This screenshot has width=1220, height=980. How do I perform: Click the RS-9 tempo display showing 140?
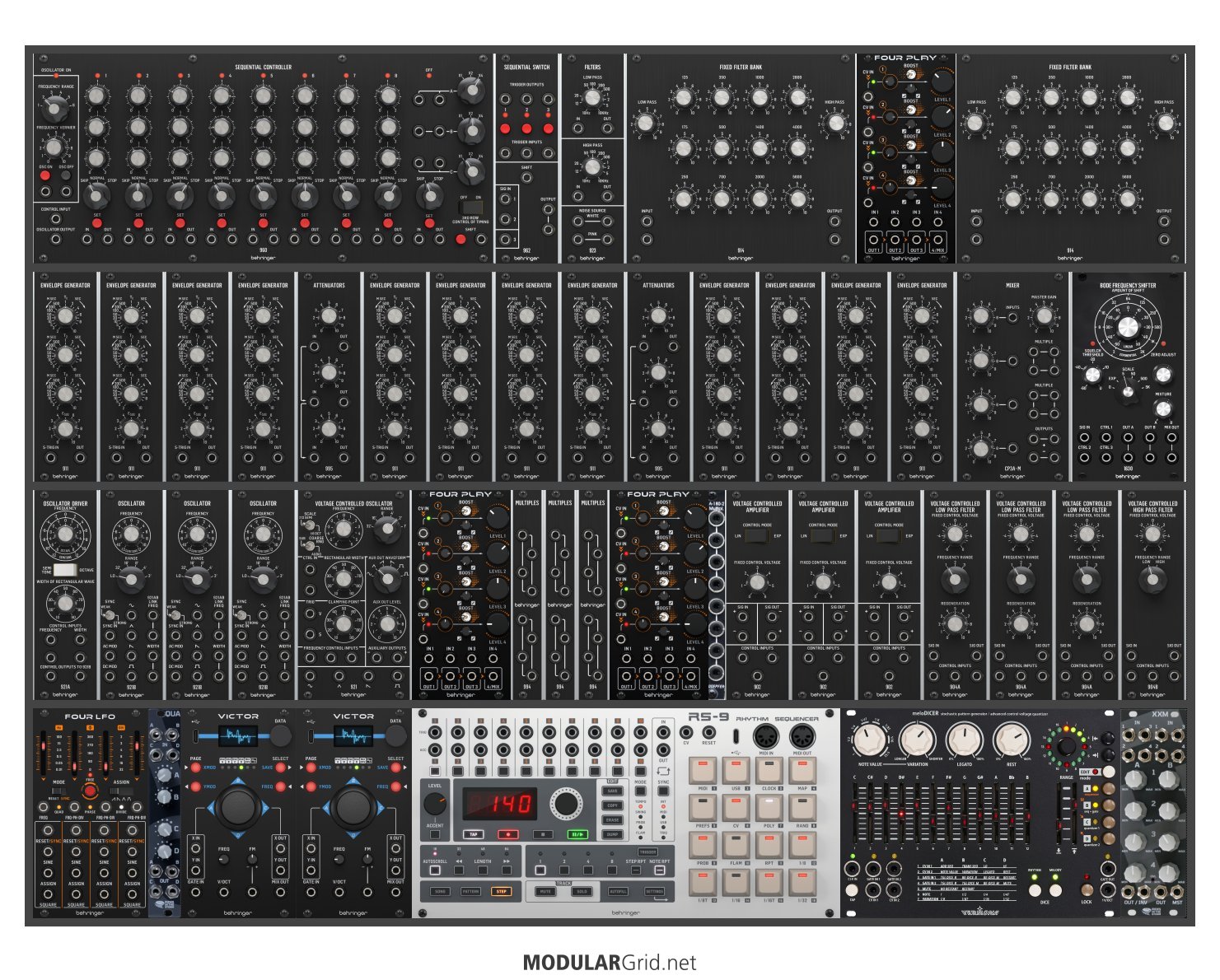[500, 804]
